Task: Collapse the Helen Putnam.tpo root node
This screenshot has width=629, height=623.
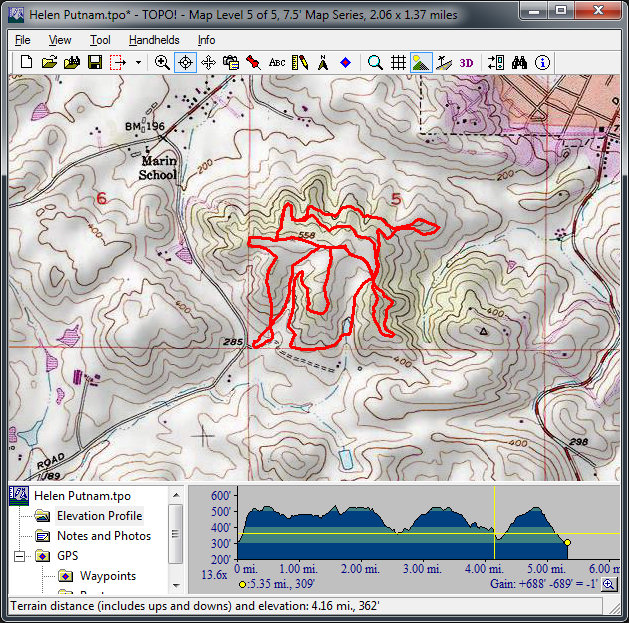Action: (x=19, y=496)
